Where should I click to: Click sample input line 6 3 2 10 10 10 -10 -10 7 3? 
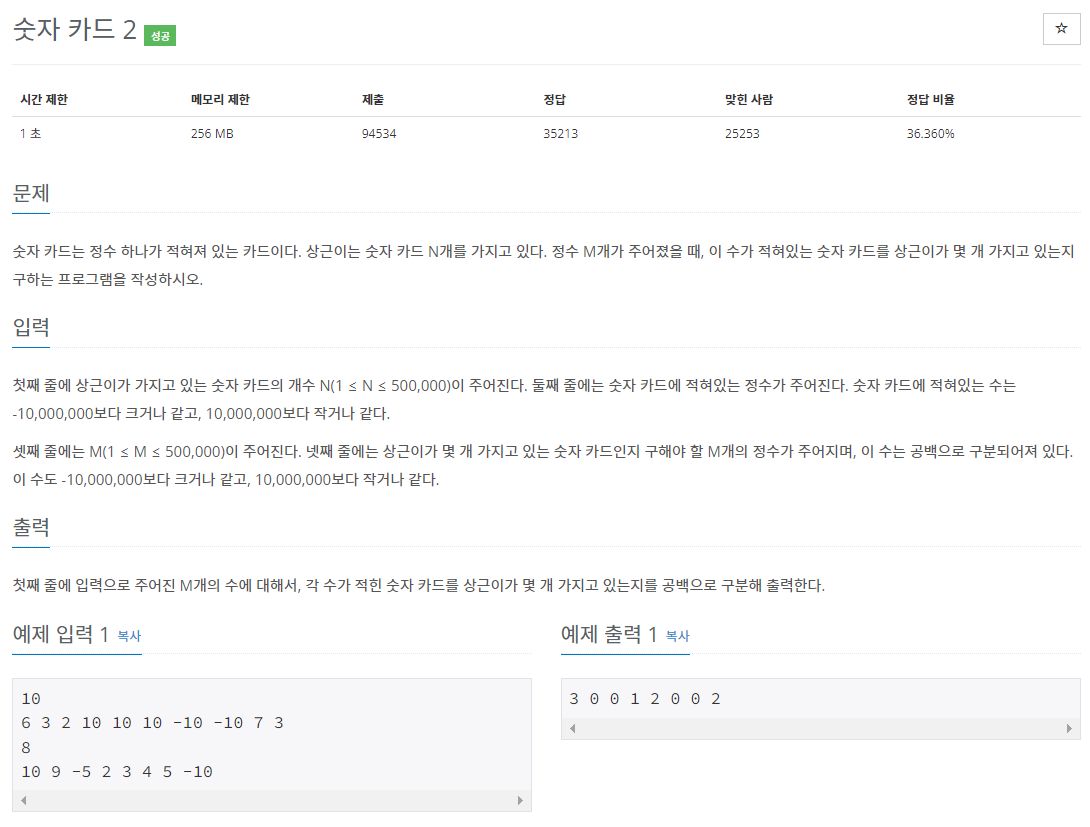point(152,723)
